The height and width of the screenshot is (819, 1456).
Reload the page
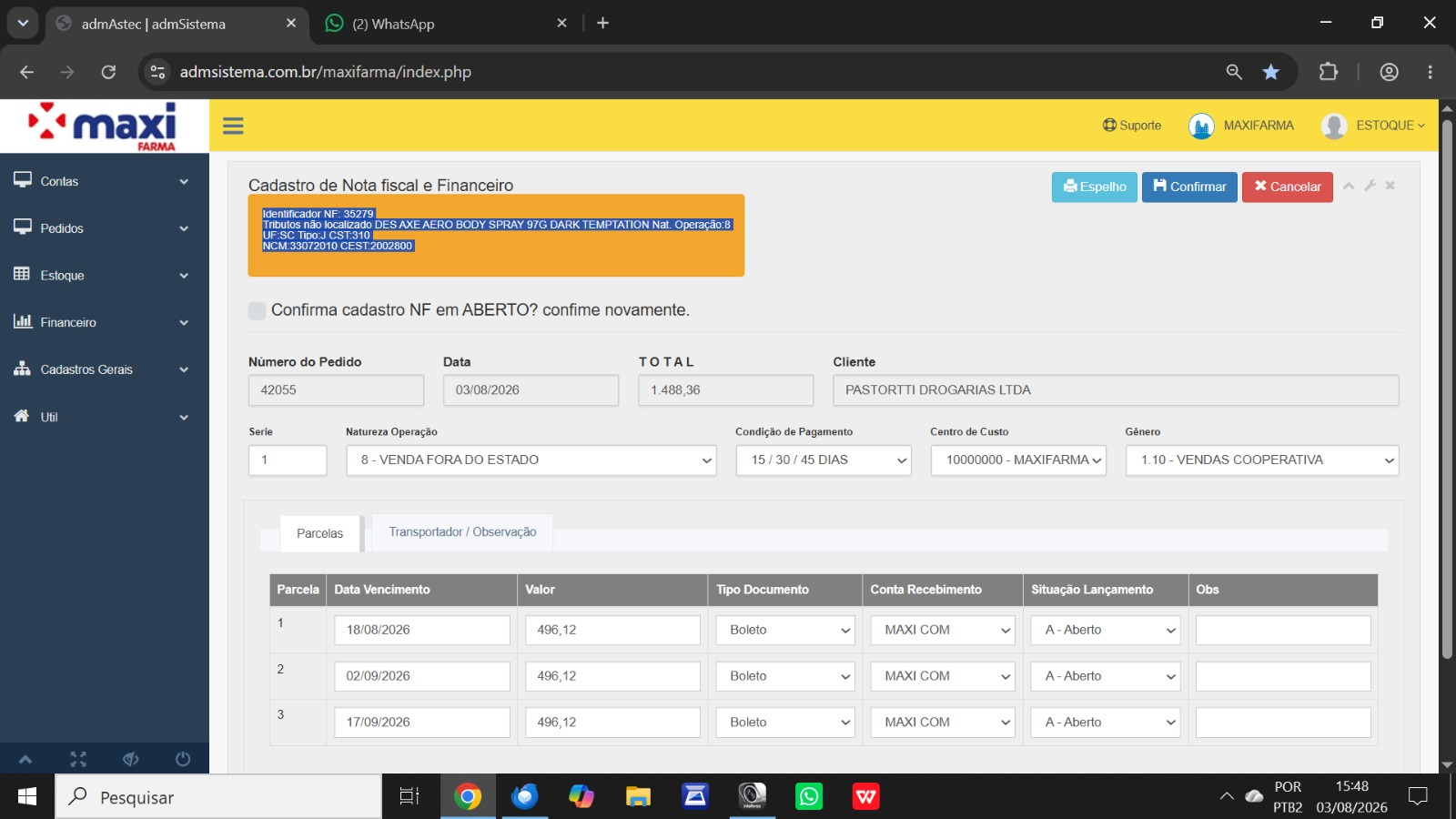click(x=108, y=72)
